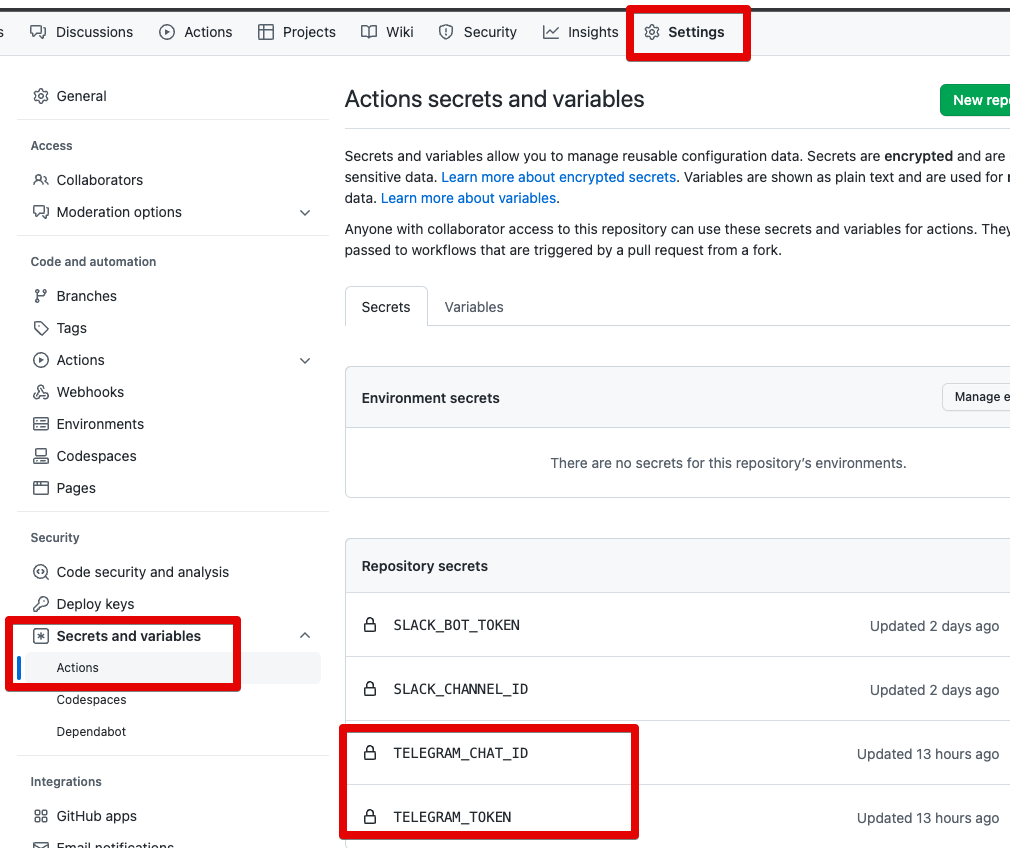
Task: Click the Wiki book icon
Action: (368, 32)
